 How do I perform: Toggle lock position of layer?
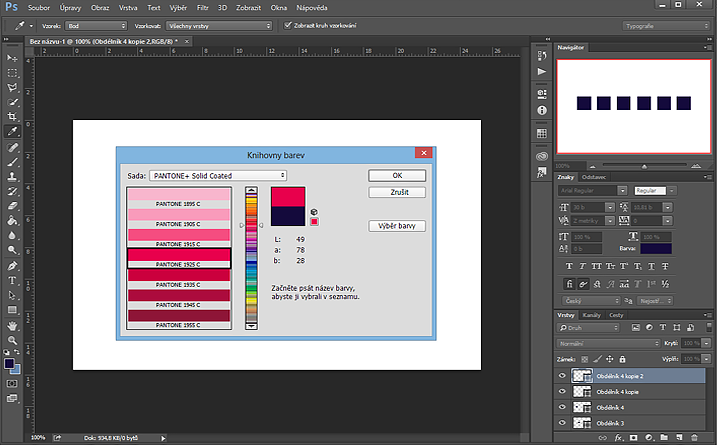click(610, 359)
